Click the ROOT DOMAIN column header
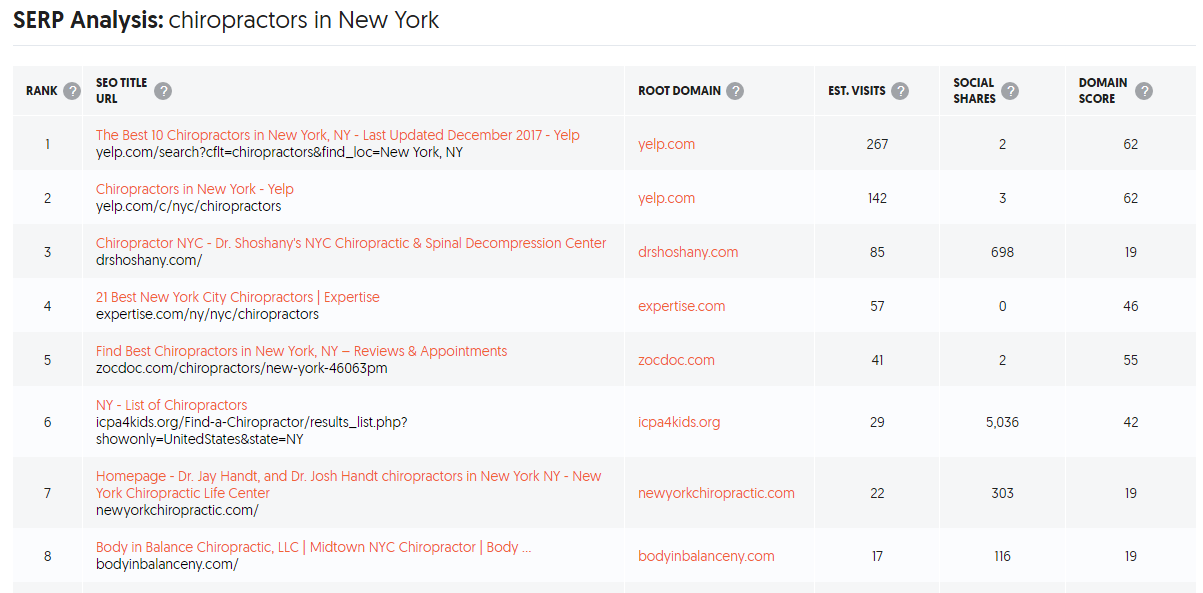The height and width of the screenshot is (593, 1203). coord(679,91)
